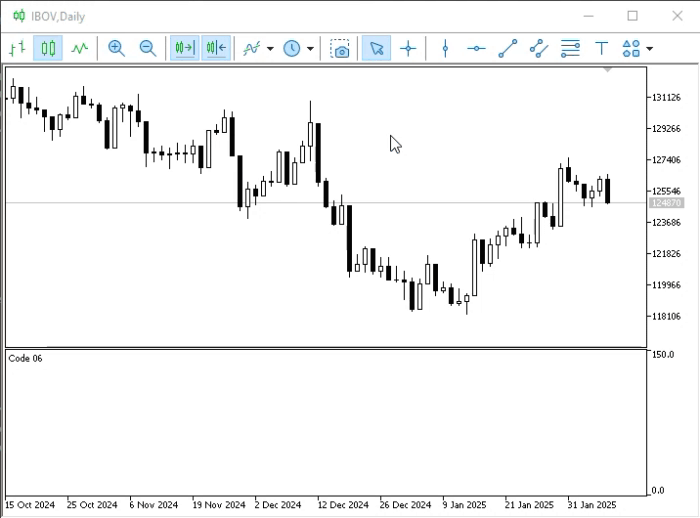Click the 124870 current price label
This screenshot has width=700, height=518.
coord(666,203)
